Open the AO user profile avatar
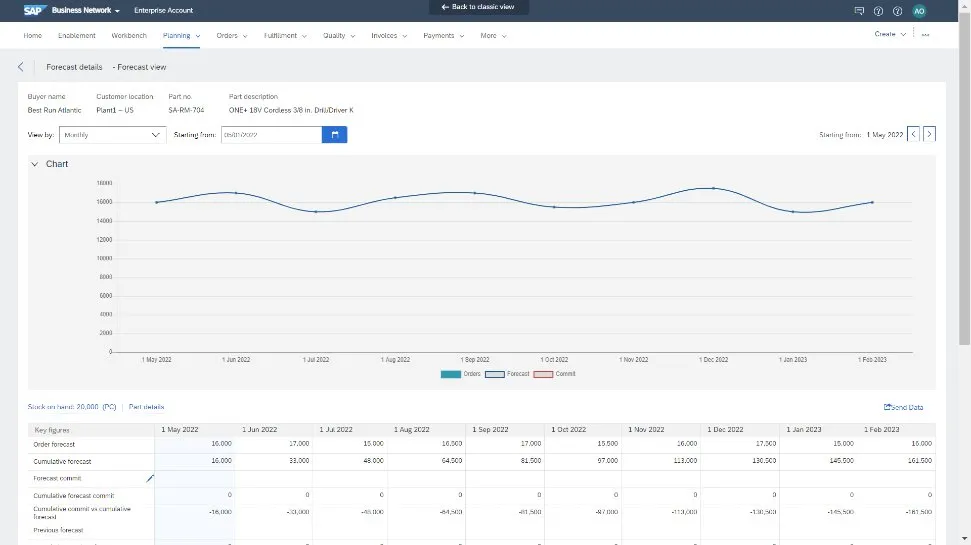Viewport: 971px width, 545px height. pyautogui.click(x=919, y=11)
